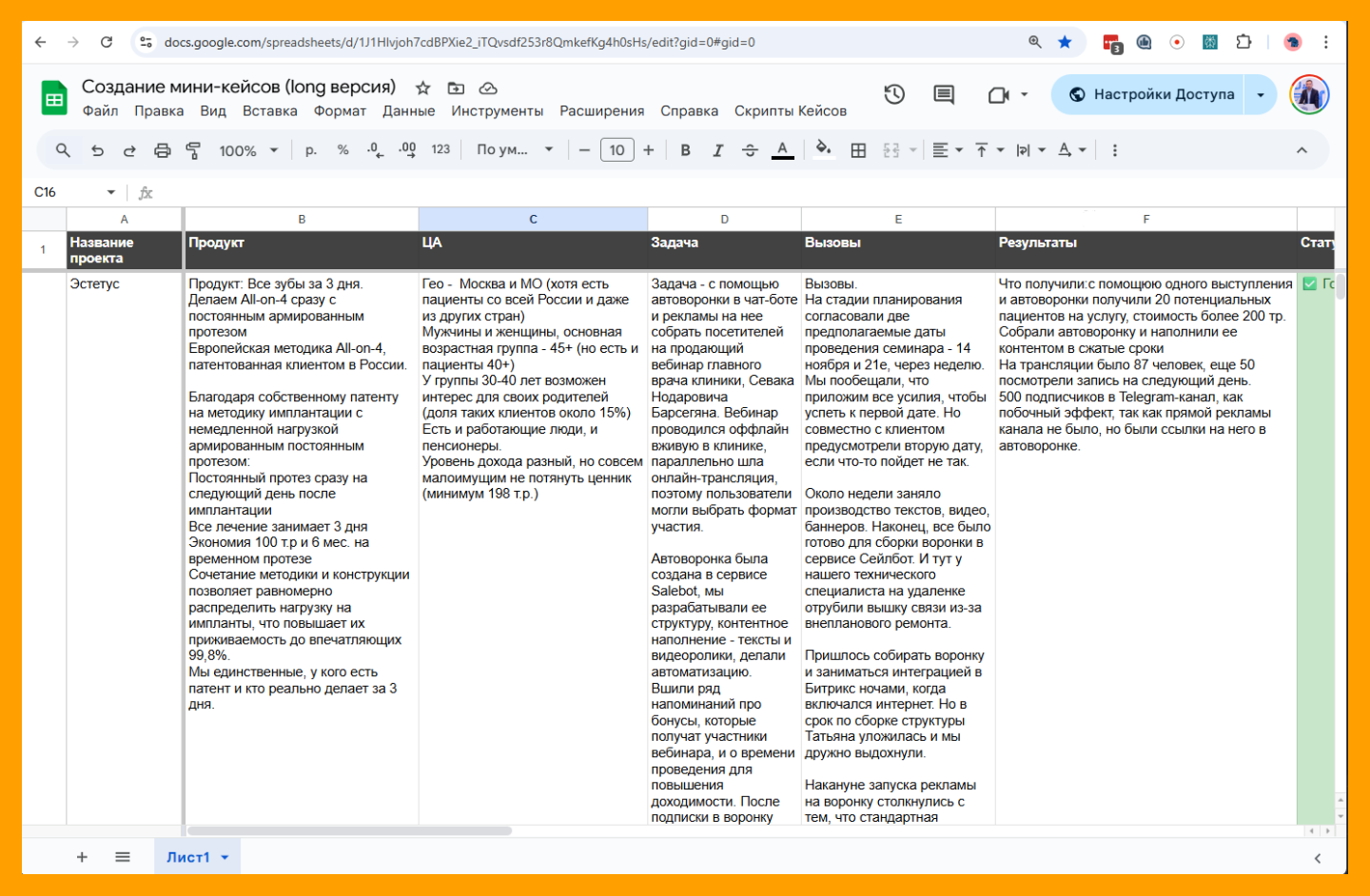Open the font family dropdown
The image size is (1370, 896).
coord(515,150)
